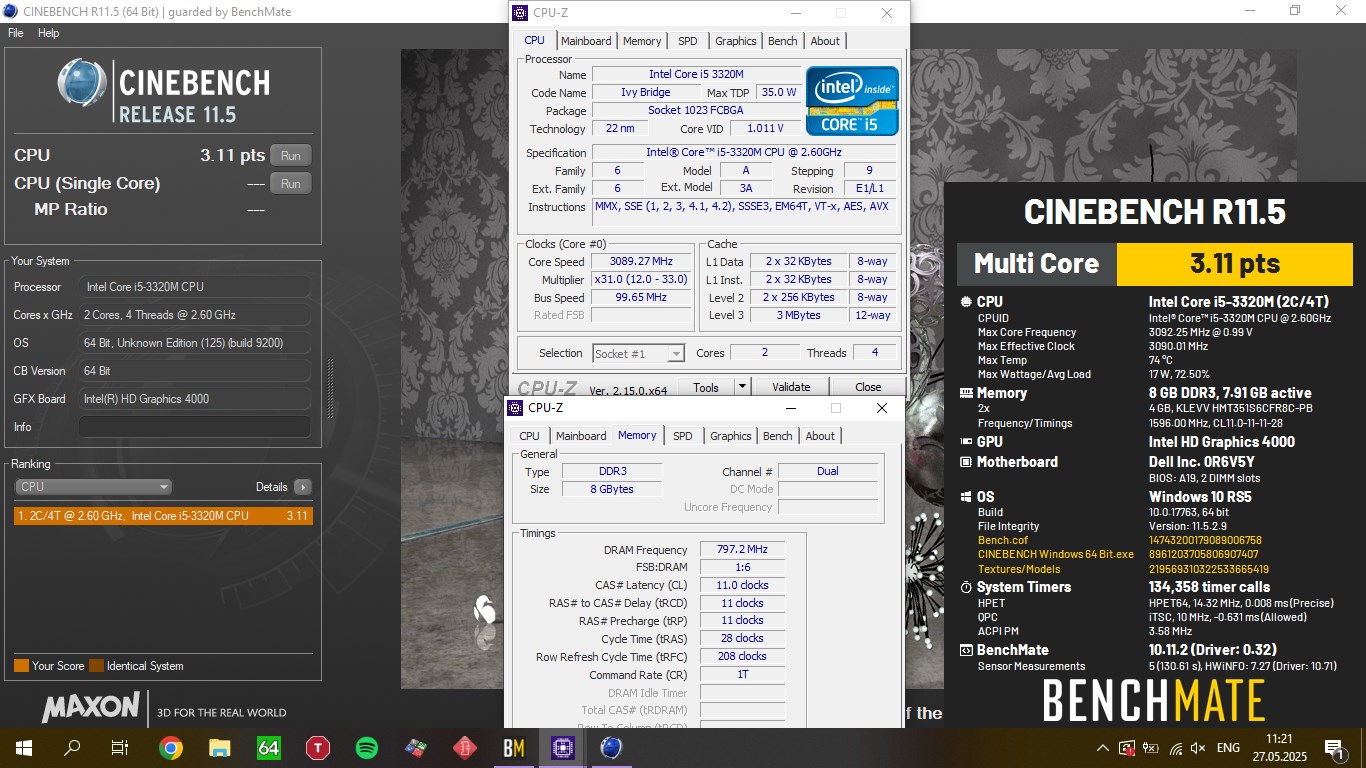Viewport: 1366px width, 768px height.
Task: Click the Tools button in CPU-Z
Action: pyautogui.click(x=706, y=387)
